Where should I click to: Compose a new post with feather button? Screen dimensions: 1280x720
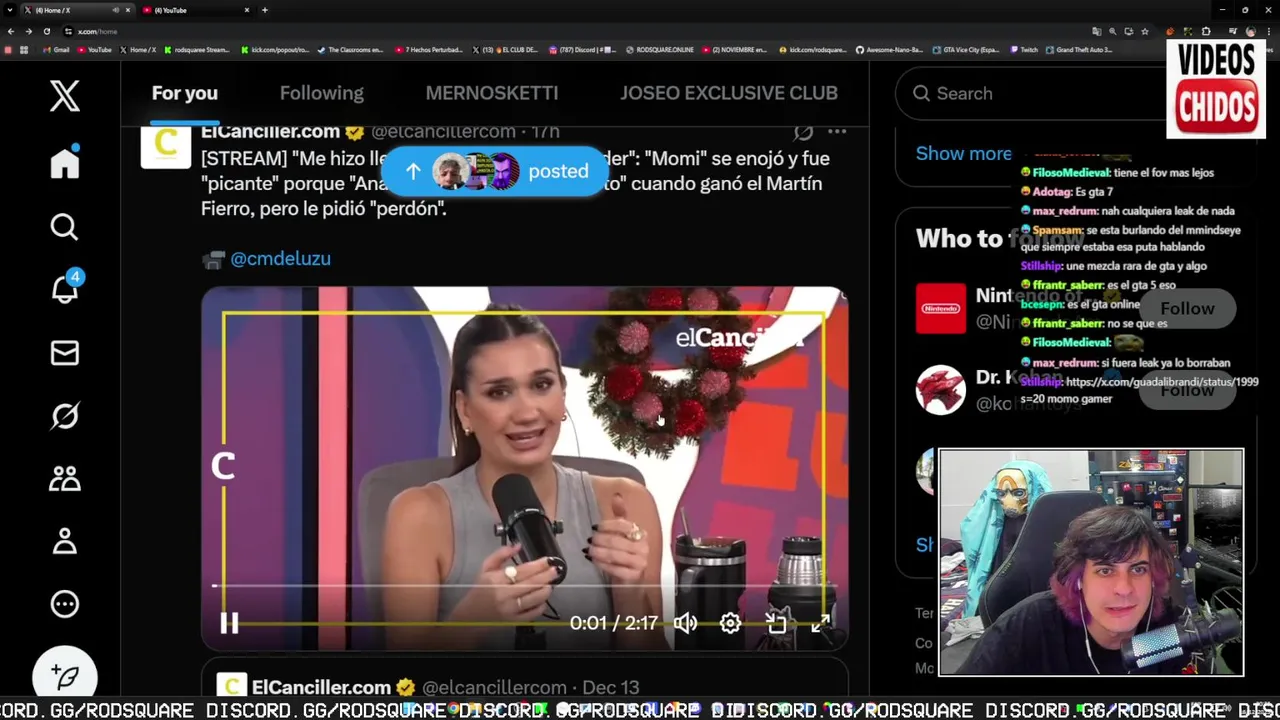tap(65, 676)
